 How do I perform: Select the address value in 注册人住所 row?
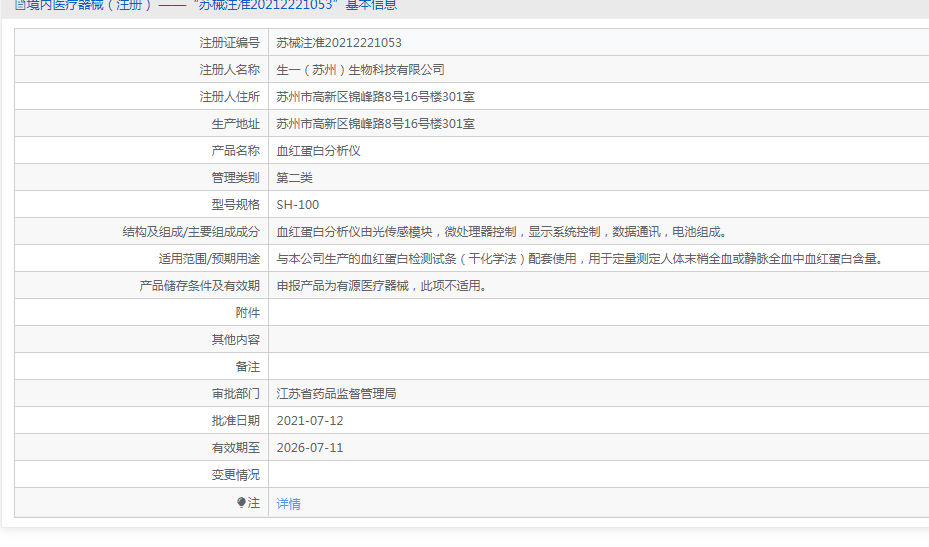[x=376, y=97]
